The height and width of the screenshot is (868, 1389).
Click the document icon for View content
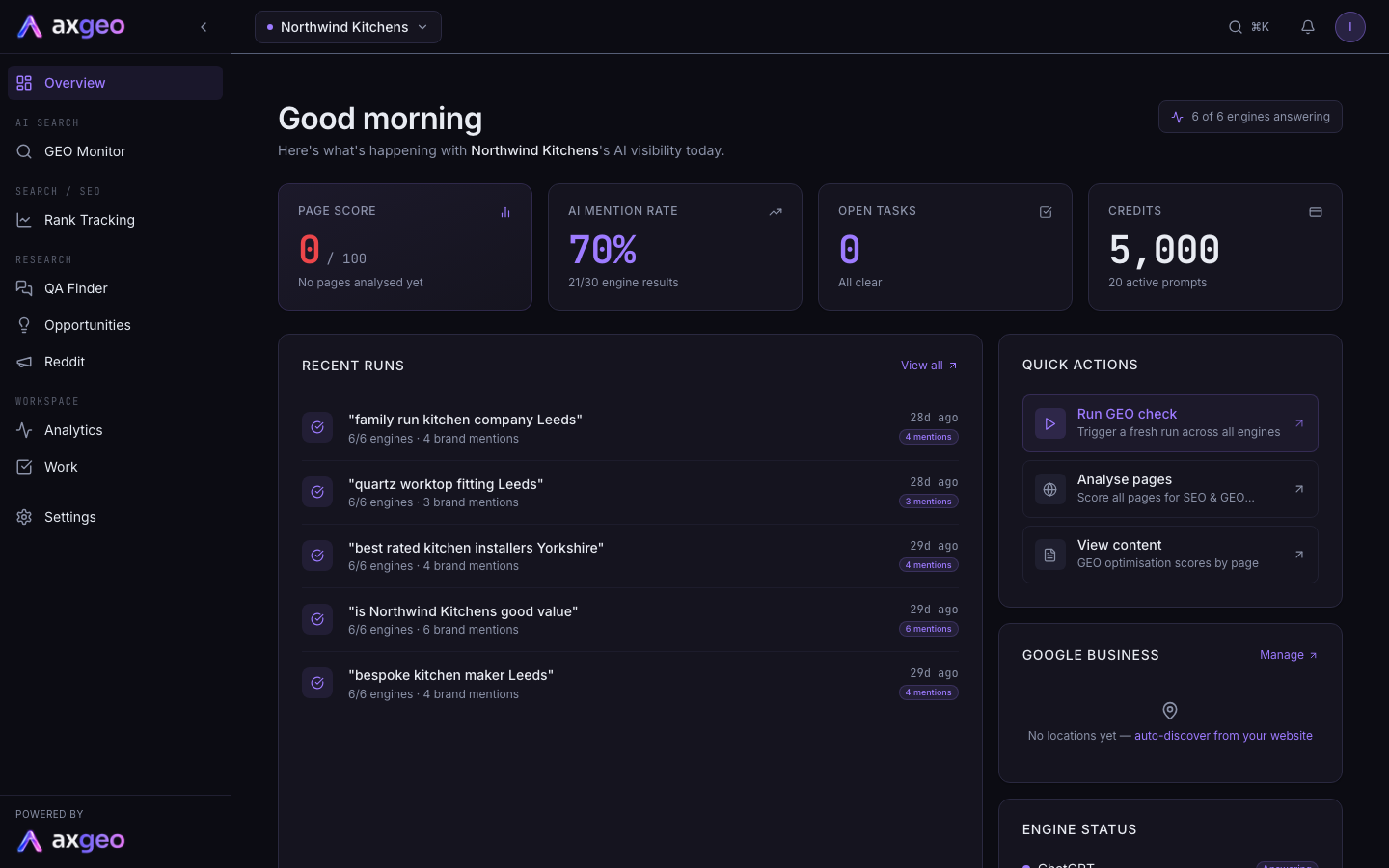(x=1050, y=555)
